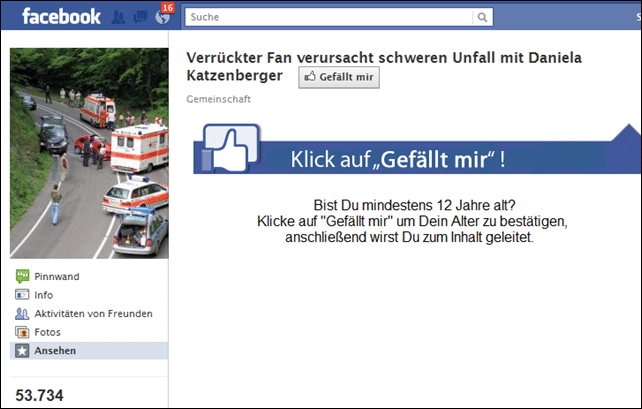Viewport: 642px width, 409px height.
Task: Click the Pinnwand speech bubble icon
Action: pyautogui.click(x=22, y=276)
